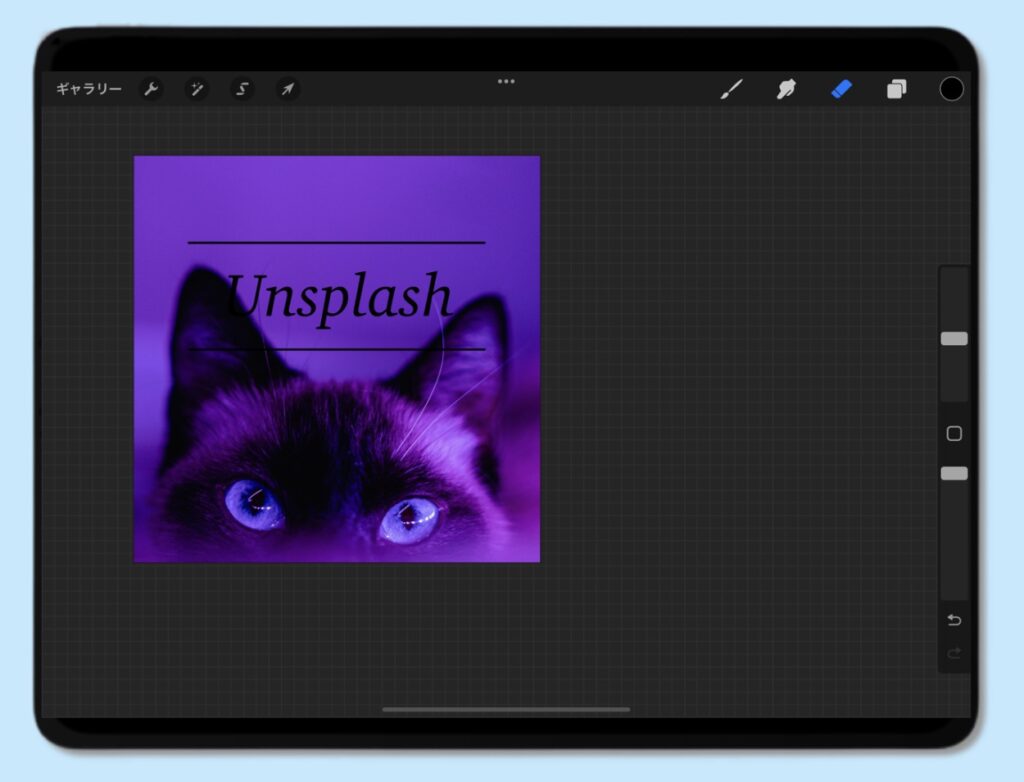
Task: Tap the iPad home indicator bar
Action: [506, 709]
